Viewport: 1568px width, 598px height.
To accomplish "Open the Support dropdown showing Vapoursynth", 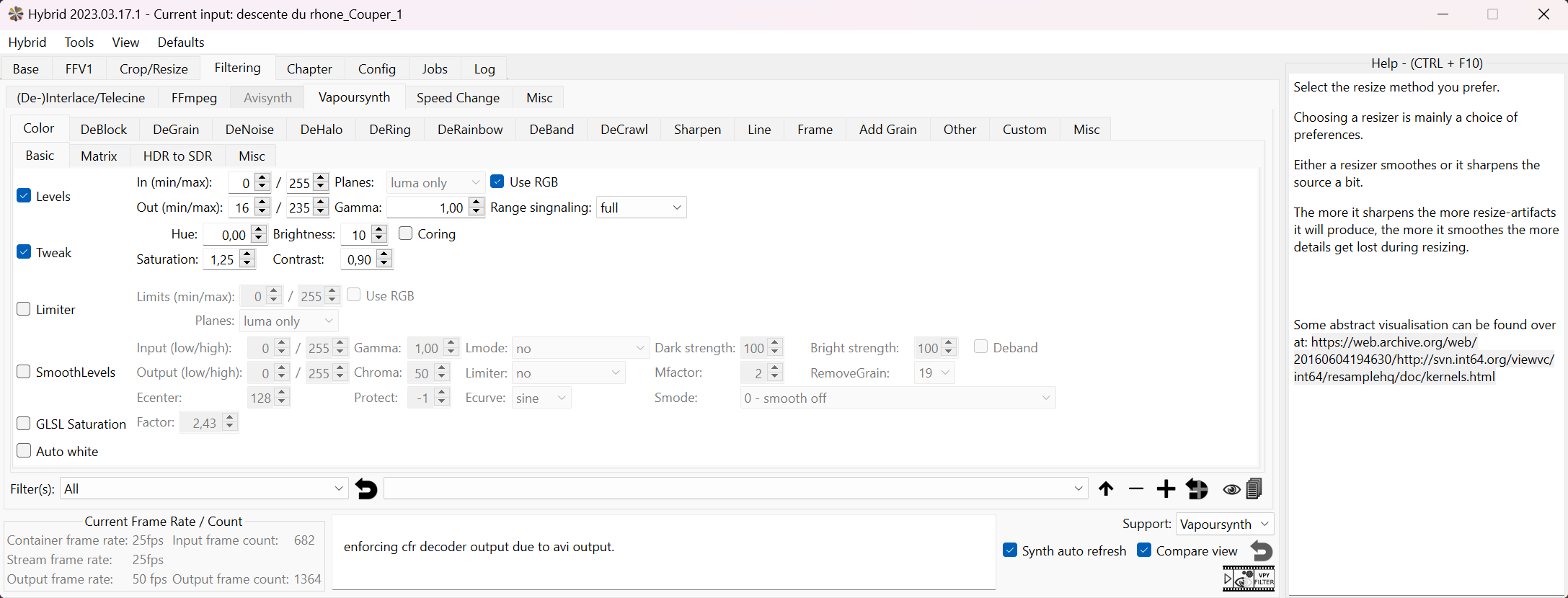I will (1224, 524).
